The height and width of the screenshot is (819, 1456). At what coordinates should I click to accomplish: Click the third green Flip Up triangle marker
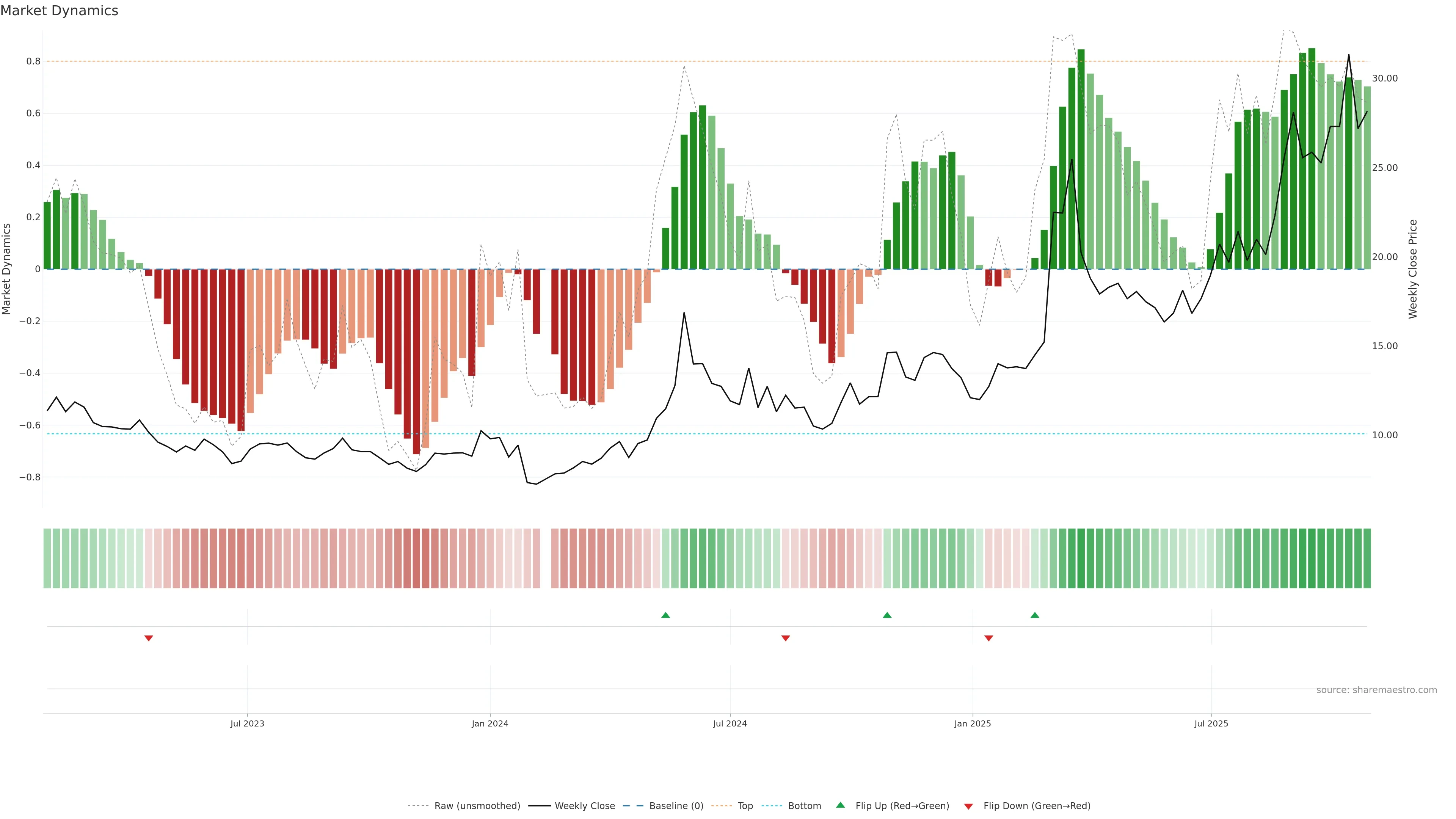1034,615
